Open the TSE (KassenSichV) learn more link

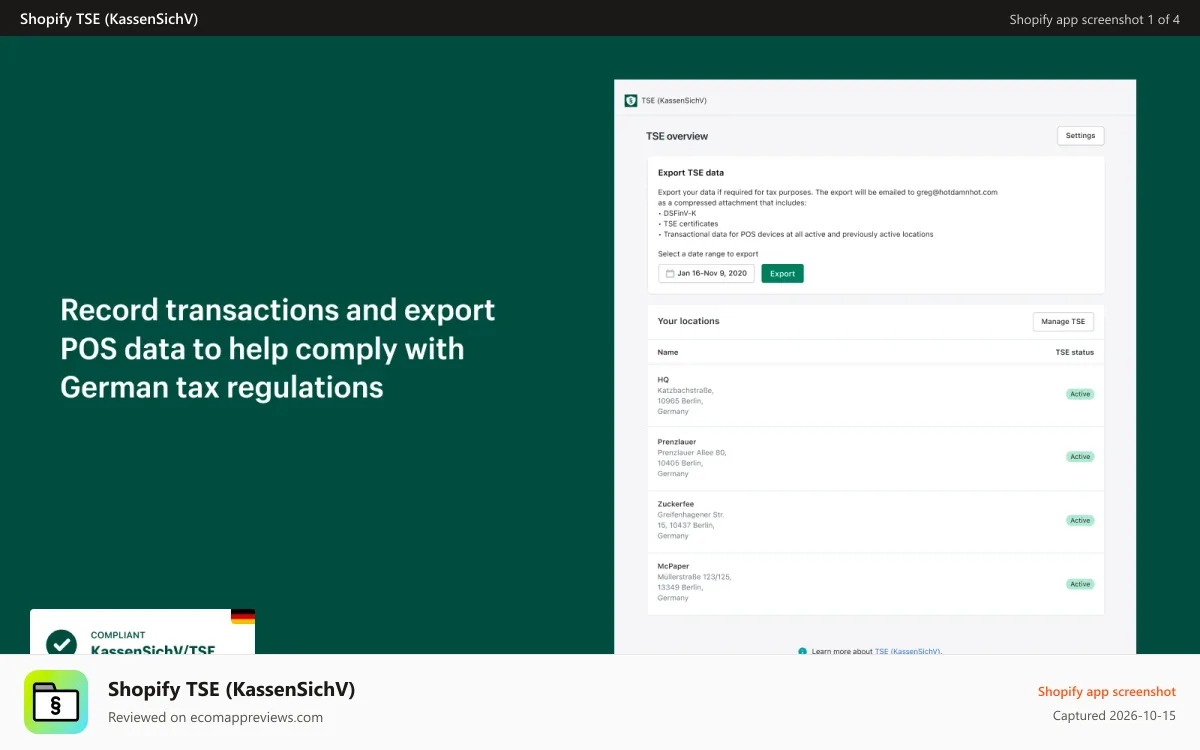coord(908,651)
